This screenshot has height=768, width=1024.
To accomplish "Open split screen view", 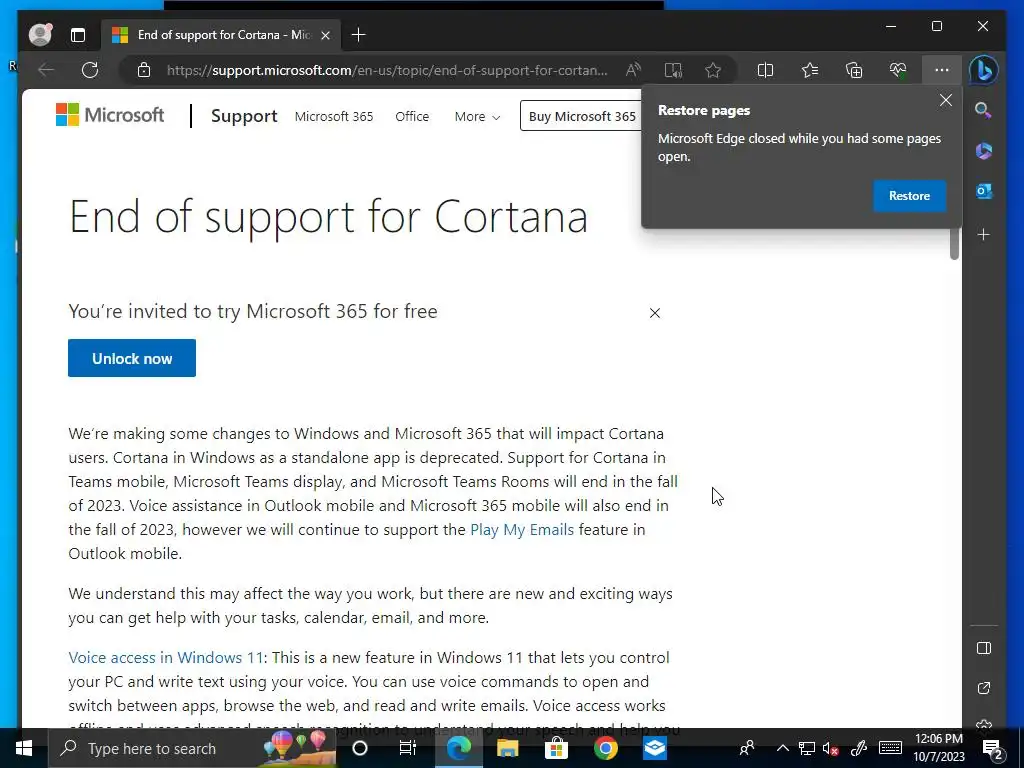I will 765,70.
